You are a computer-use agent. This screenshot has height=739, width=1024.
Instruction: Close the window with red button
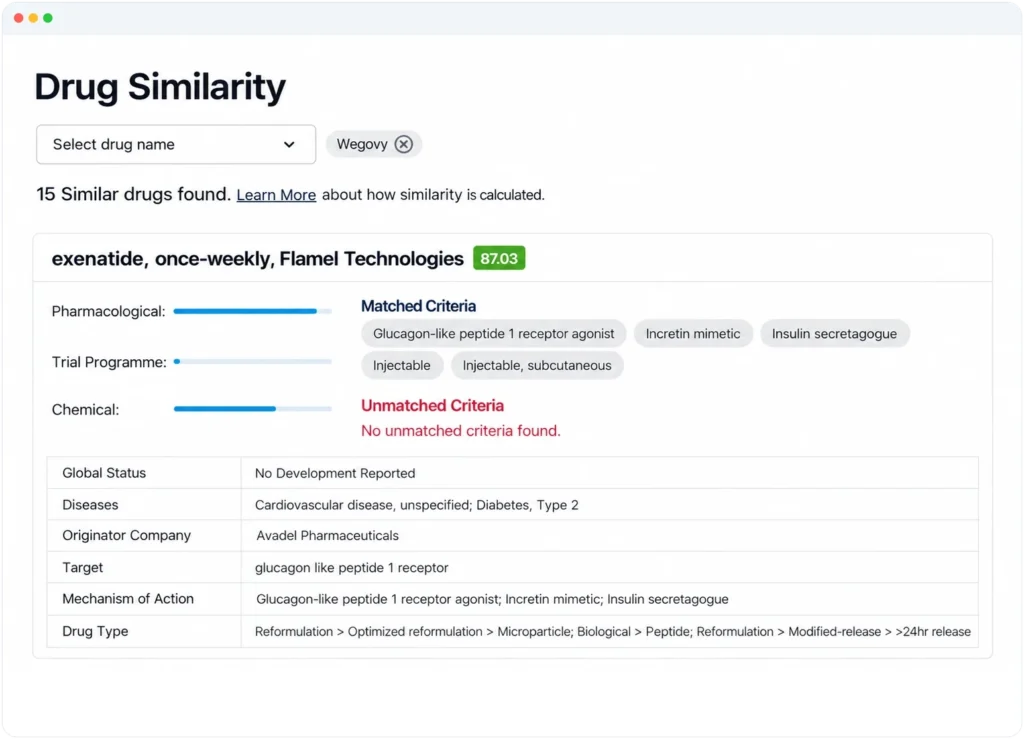(x=18, y=18)
